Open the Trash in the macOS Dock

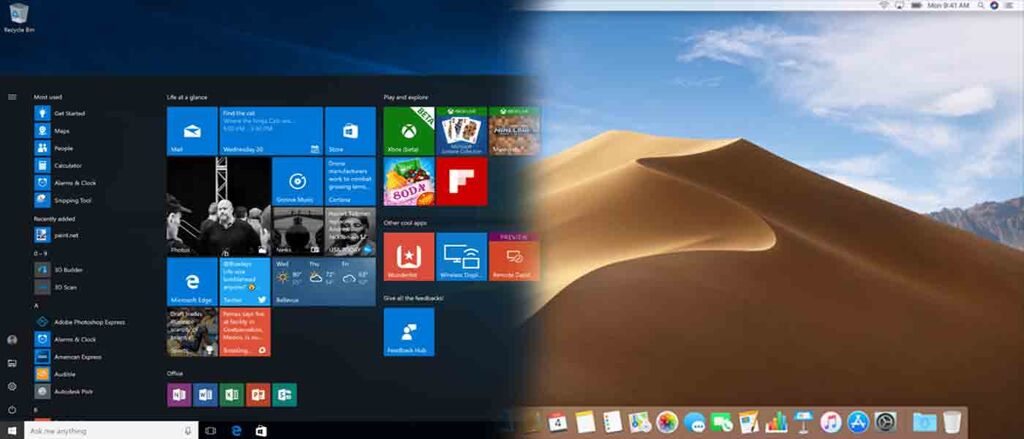tap(952, 422)
